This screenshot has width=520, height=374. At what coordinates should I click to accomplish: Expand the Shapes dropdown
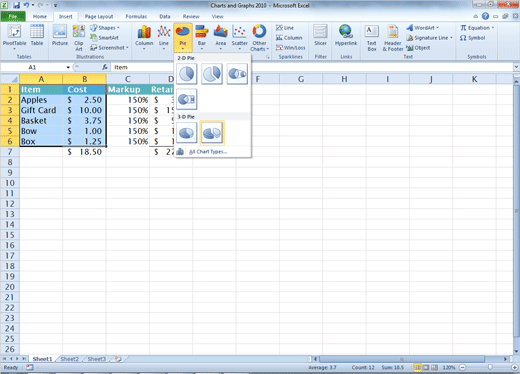(x=105, y=28)
